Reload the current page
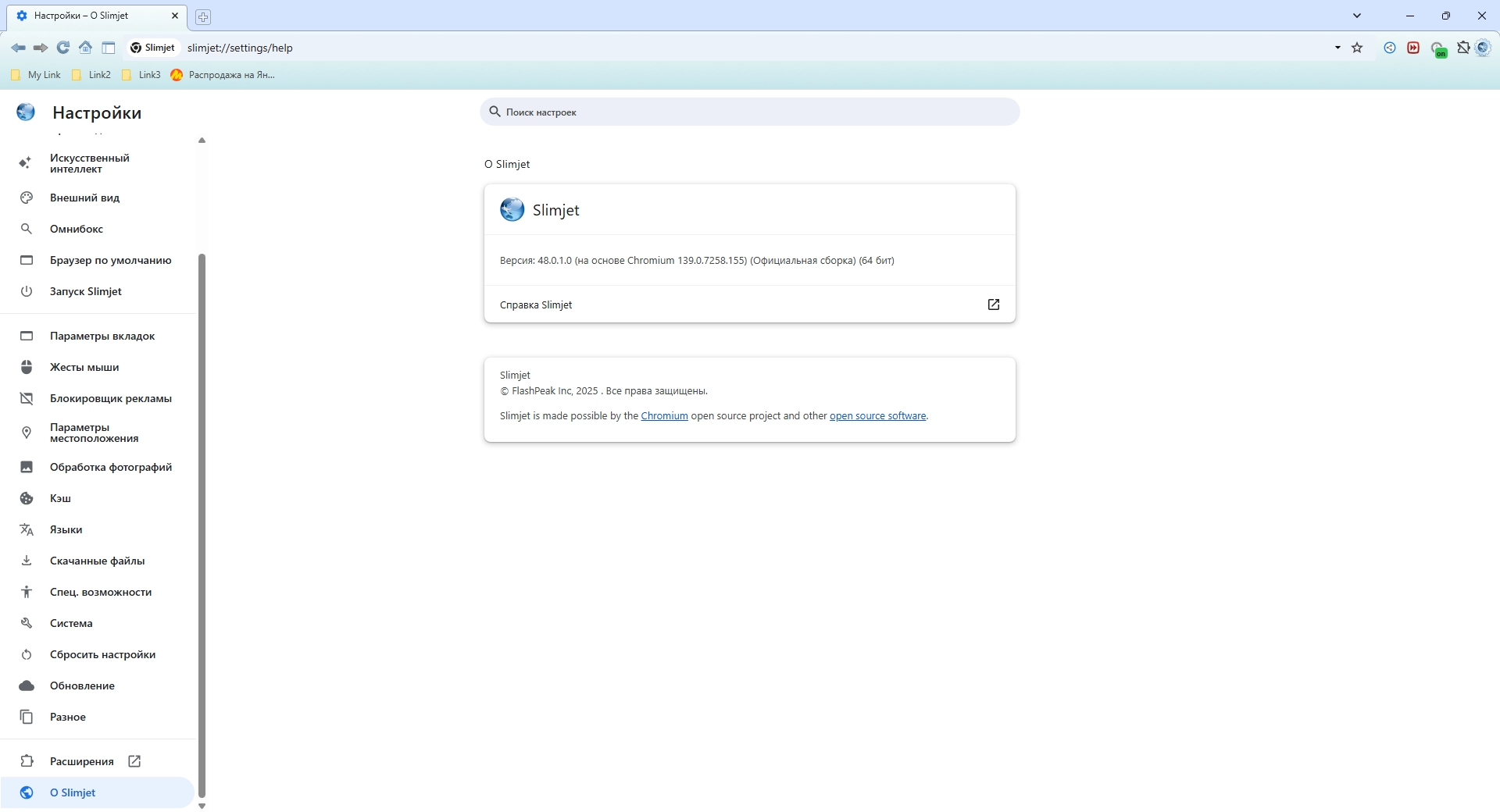Image resolution: width=1500 pixels, height=812 pixels. point(63,48)
